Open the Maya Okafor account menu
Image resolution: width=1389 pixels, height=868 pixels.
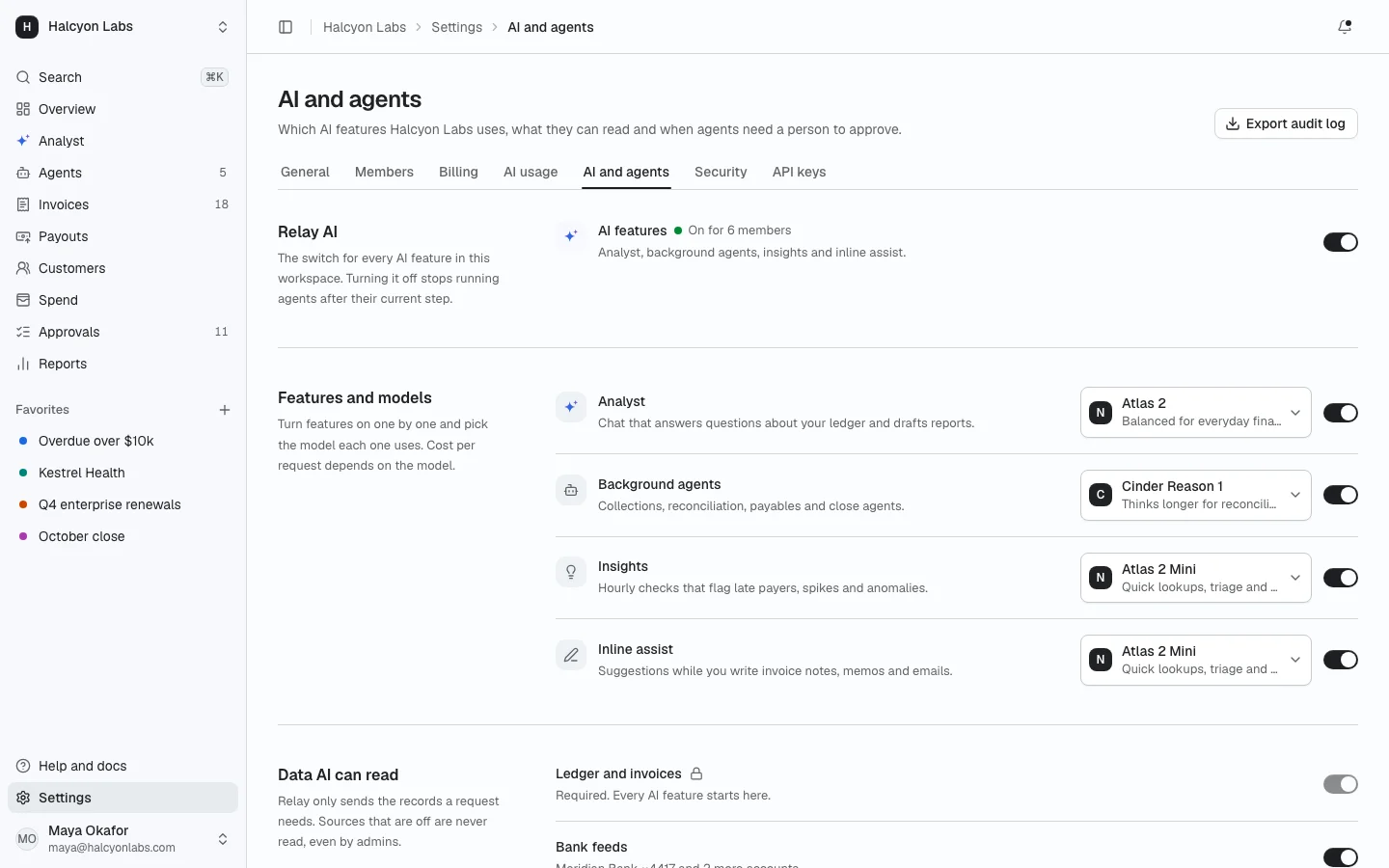pos(123,839)
